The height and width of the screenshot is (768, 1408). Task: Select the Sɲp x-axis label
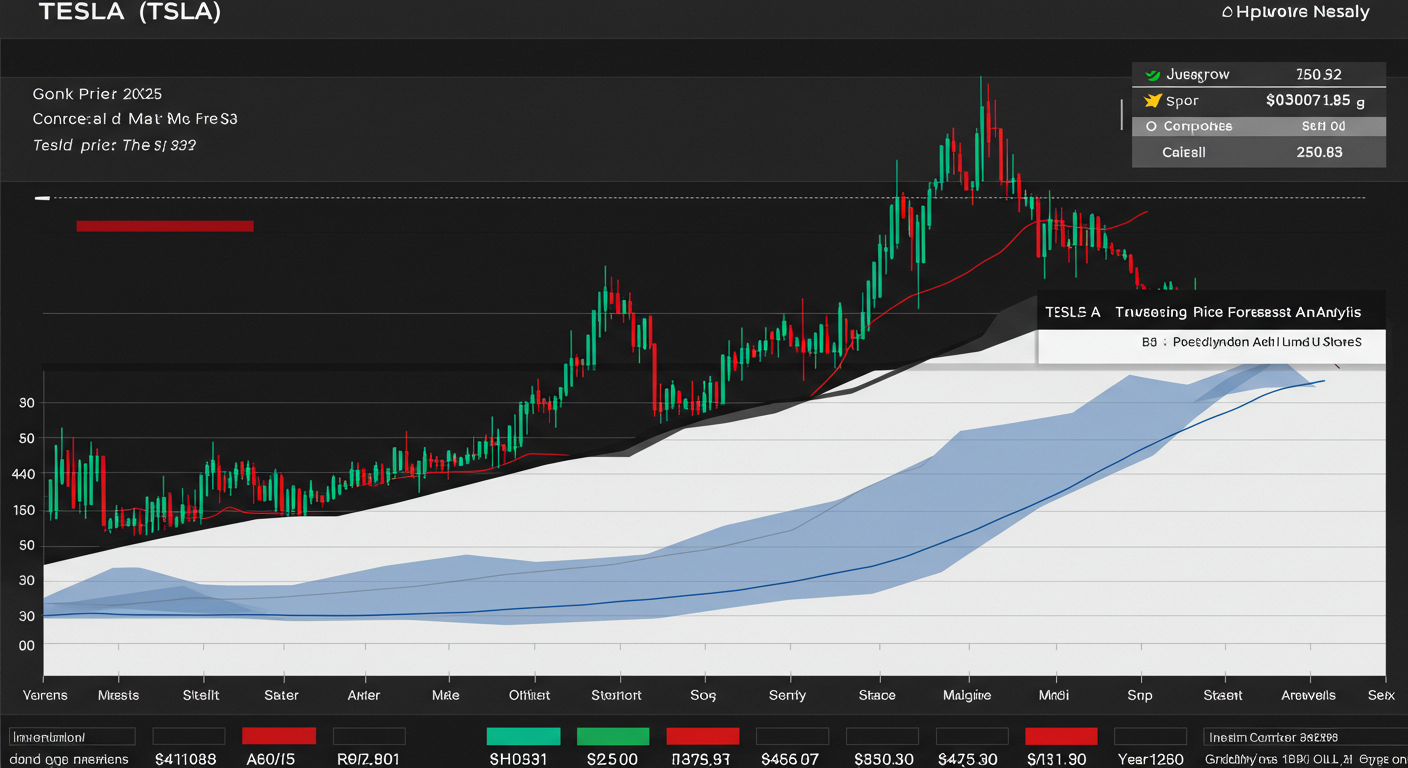tap(1139, 695)
